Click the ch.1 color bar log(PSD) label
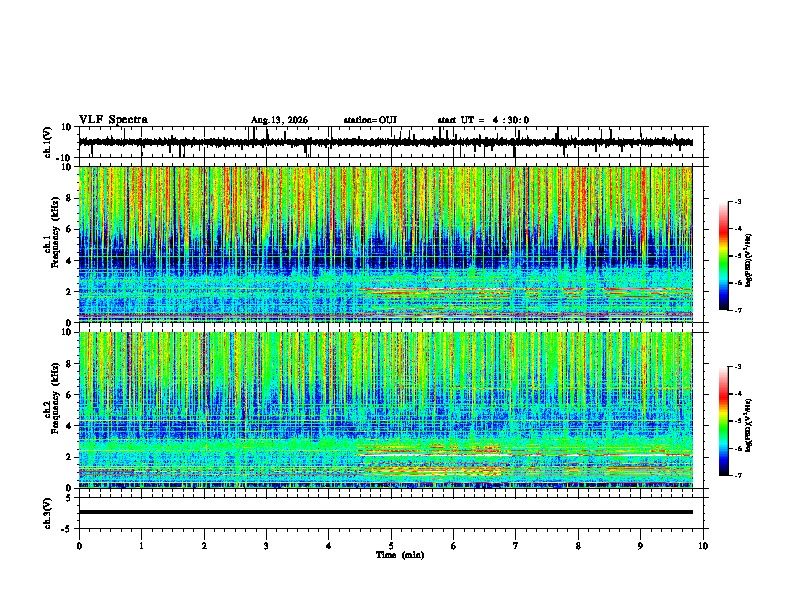The width and height of the screenshot is (792, 612). pos(749,260)
